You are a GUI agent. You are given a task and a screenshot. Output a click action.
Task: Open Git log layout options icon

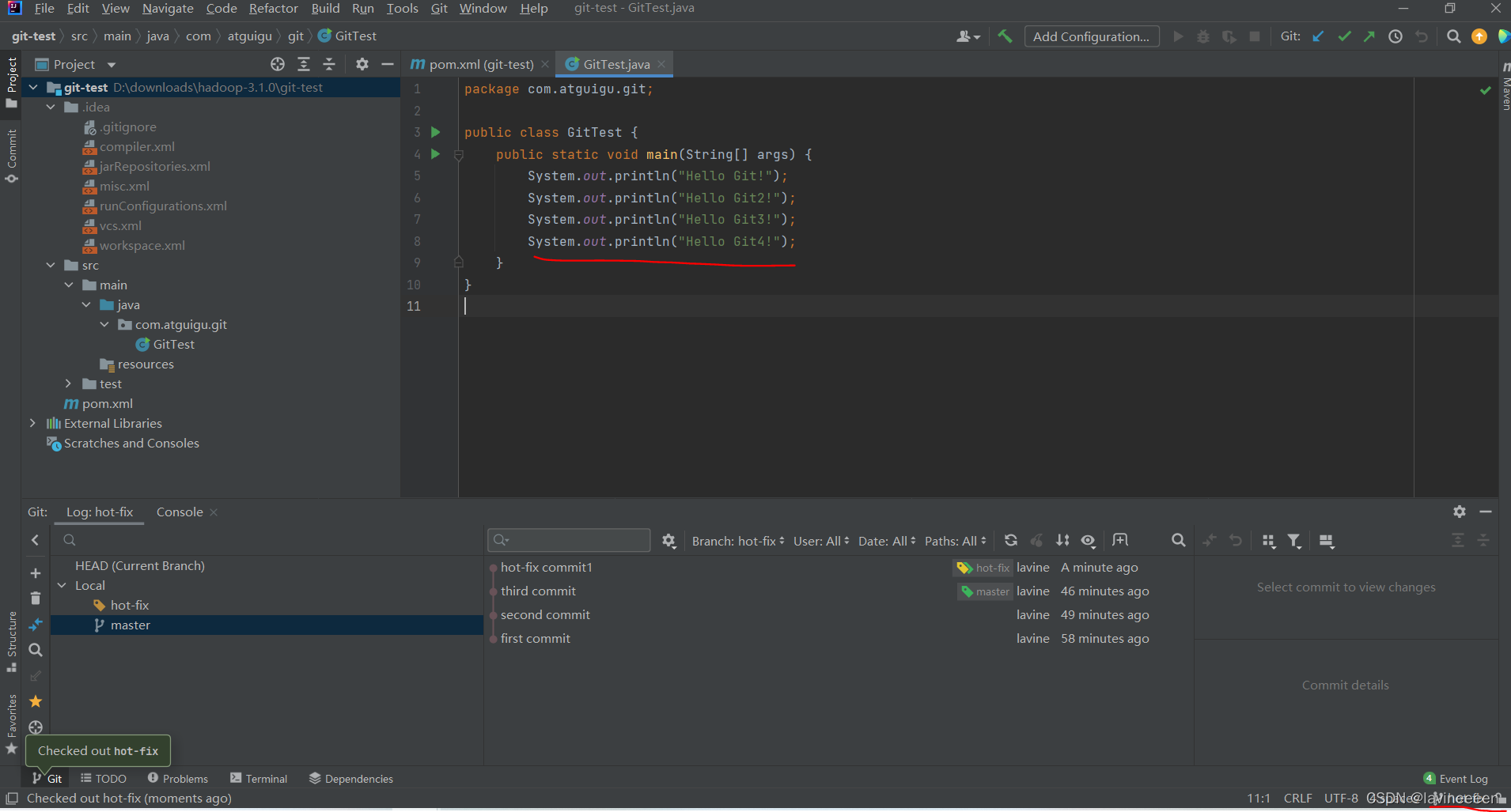tap(1327, 541)
